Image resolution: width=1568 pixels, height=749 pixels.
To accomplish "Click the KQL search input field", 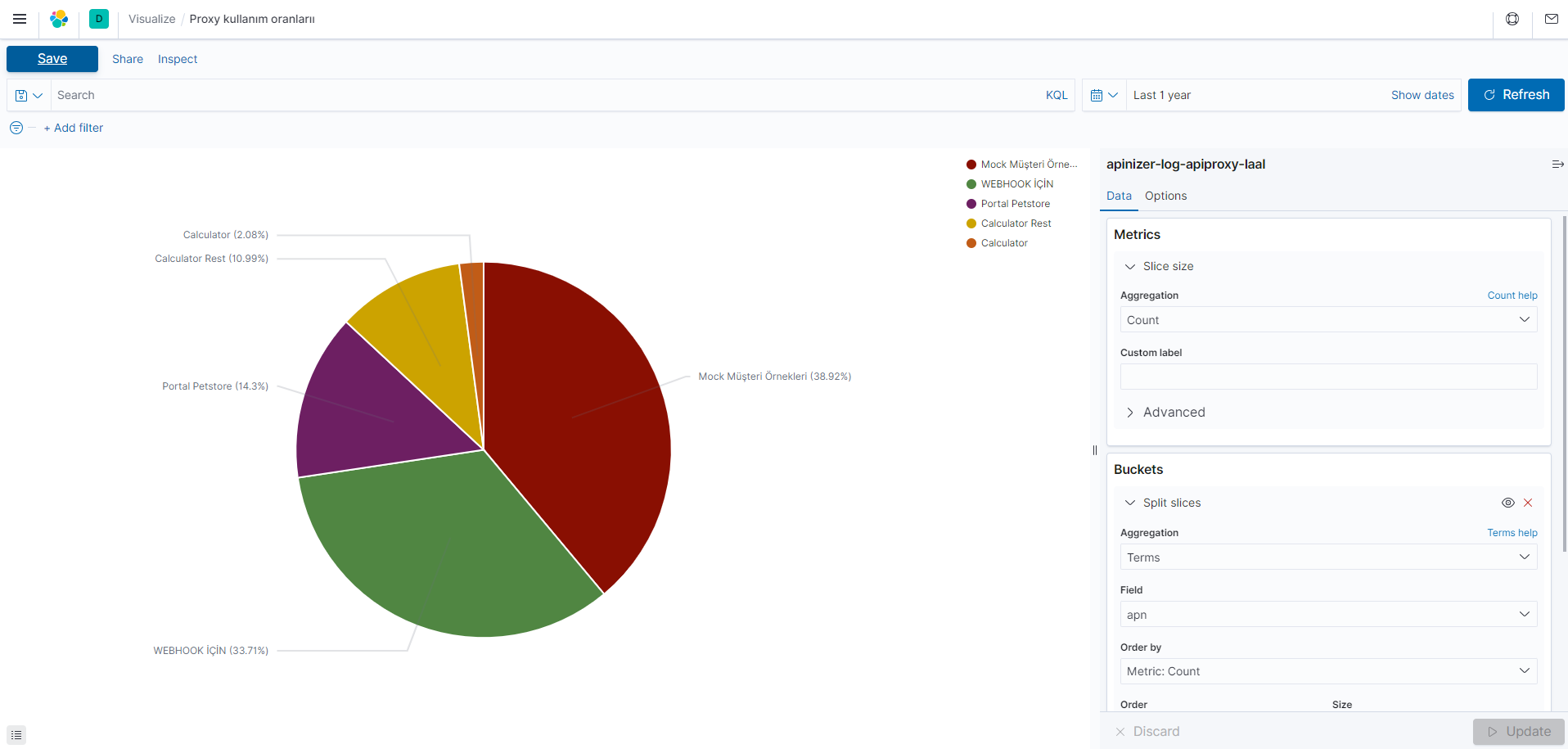I will [491, 95].
